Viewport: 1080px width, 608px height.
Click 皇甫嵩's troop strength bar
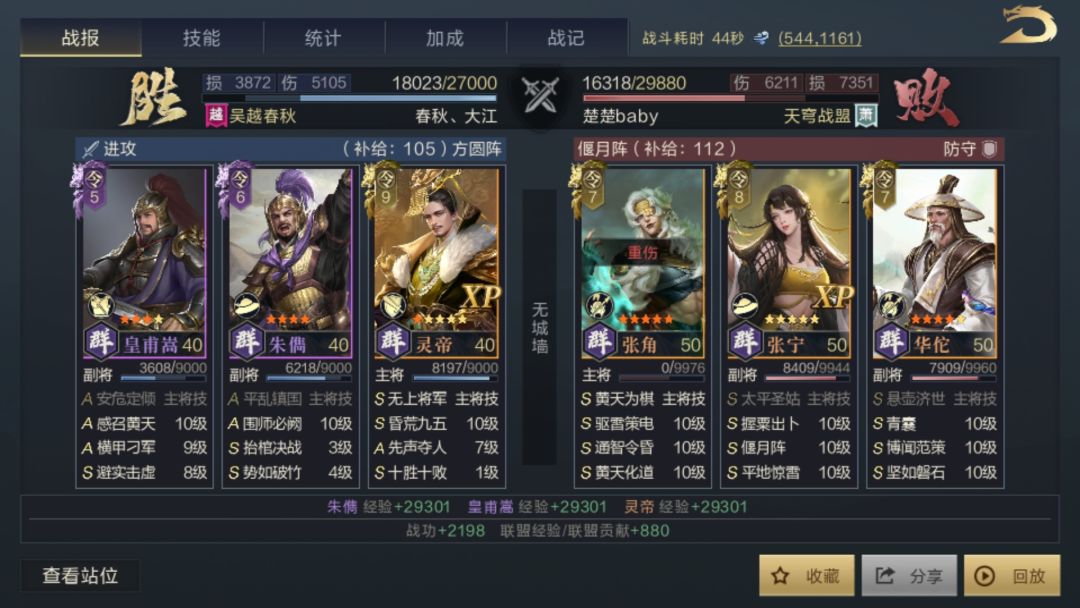point(163,378)
